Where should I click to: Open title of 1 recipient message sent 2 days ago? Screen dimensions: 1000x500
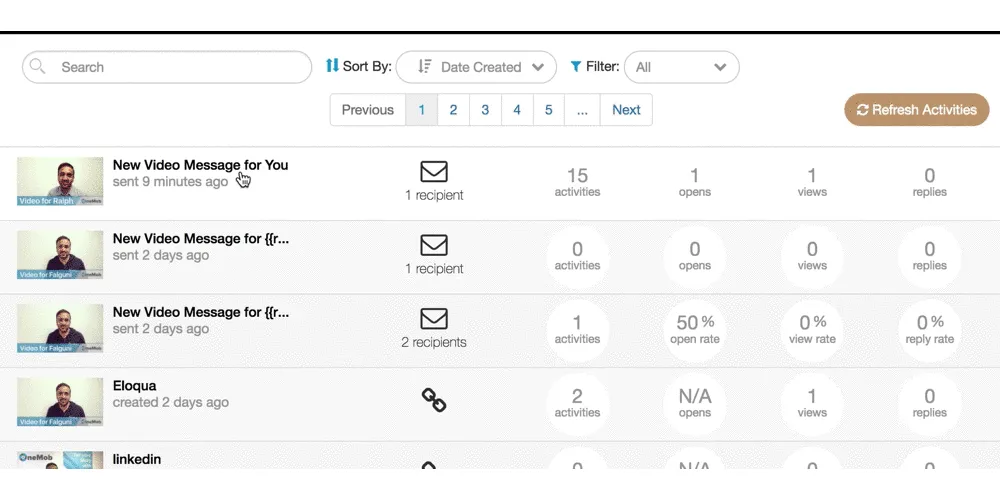pyautogui.click(x=201, y=239)
